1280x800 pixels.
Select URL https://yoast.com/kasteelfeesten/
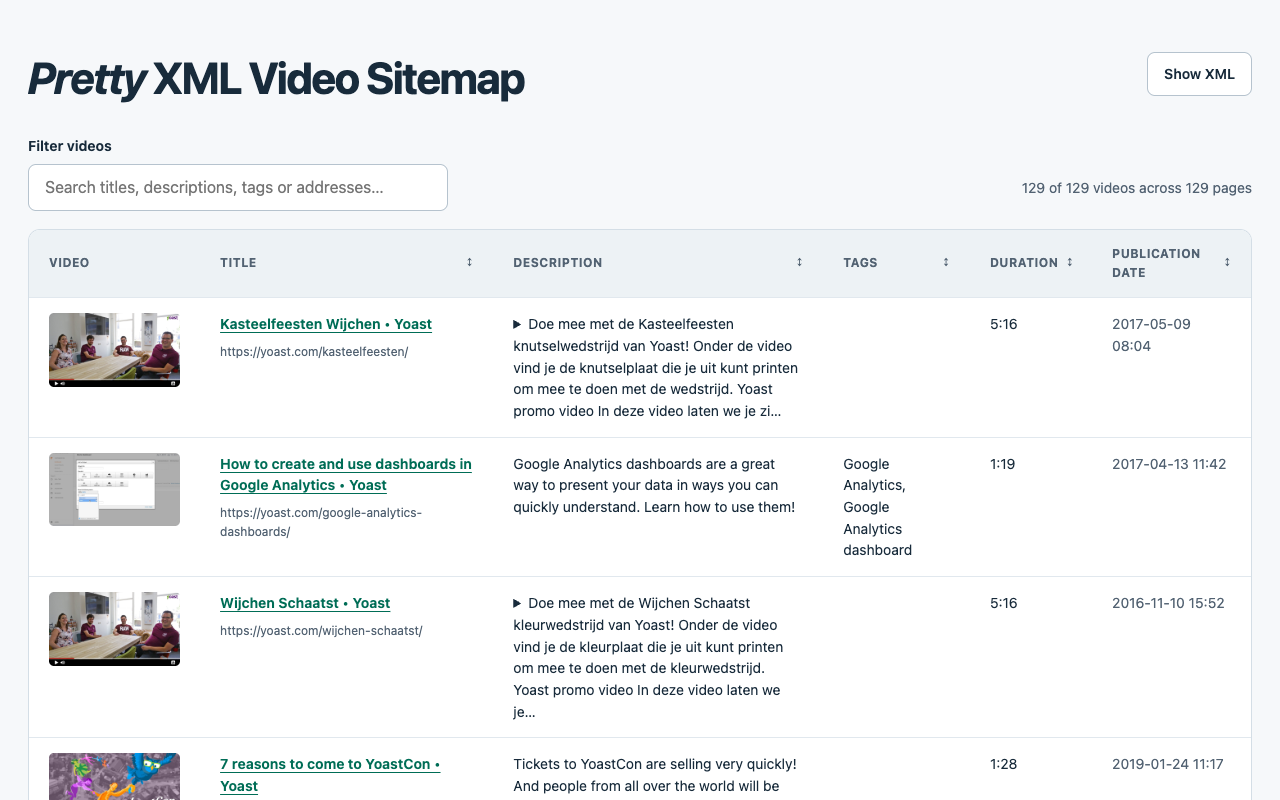tap(314, 351)
